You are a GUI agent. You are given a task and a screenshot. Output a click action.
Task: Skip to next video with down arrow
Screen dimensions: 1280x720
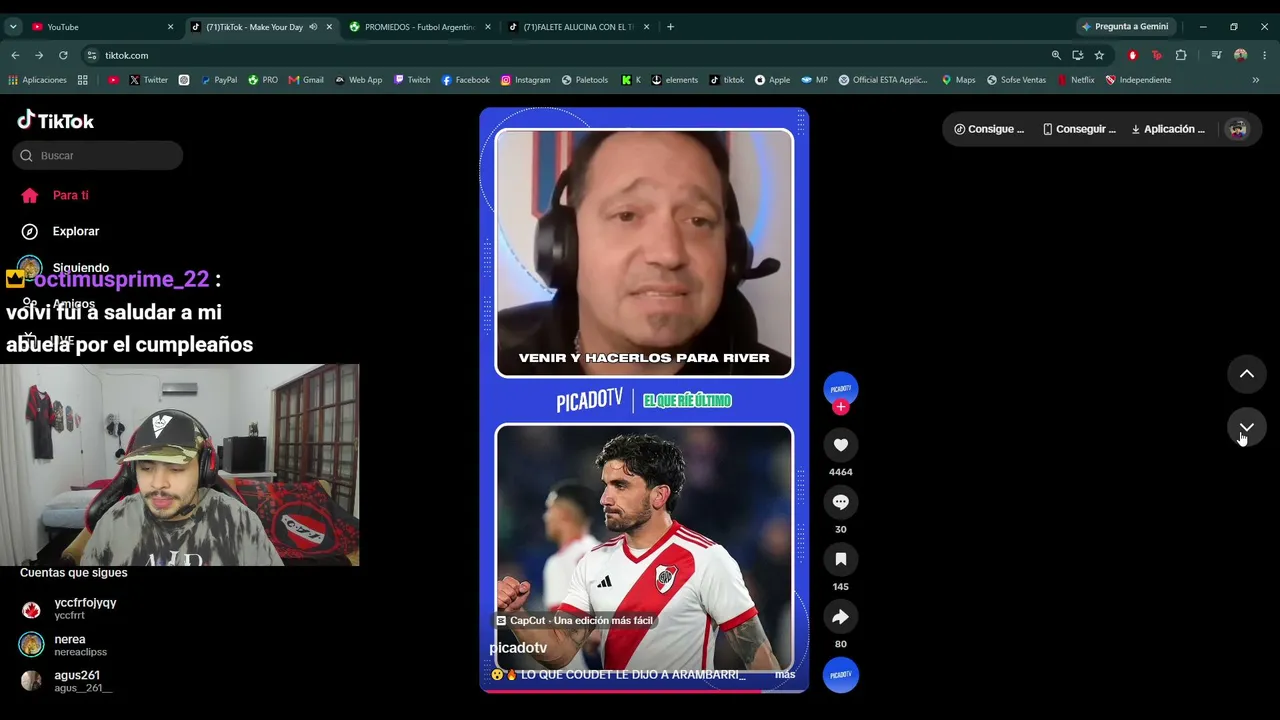(1246, 428)
